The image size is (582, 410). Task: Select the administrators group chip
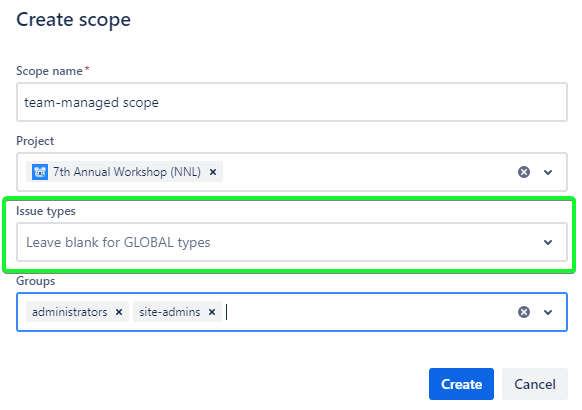point(69,312)
